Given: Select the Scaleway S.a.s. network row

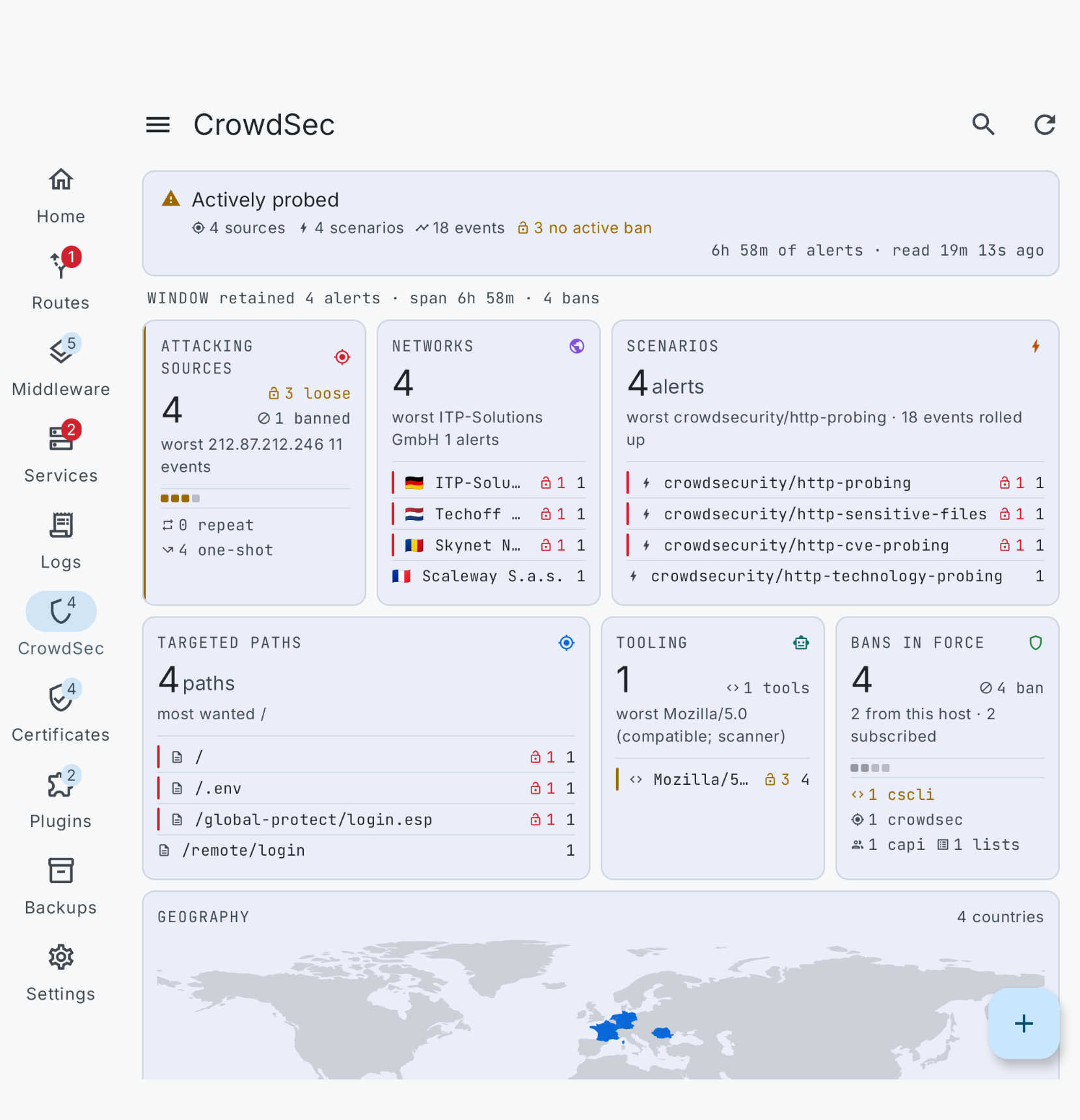Looking at the screenshot, I should pyautogui.click(x=489, y=576).
